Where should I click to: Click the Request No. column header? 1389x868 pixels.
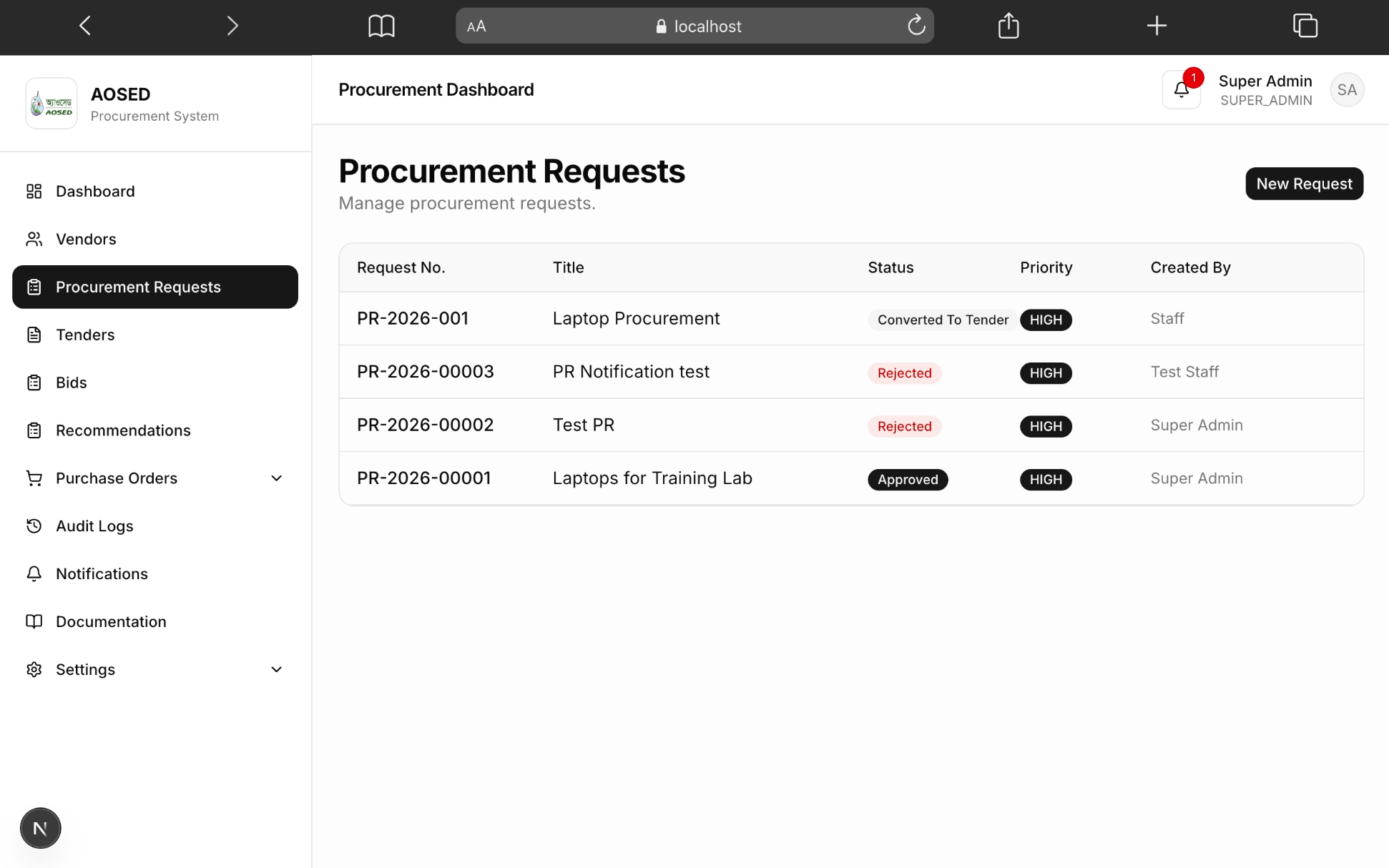(401, 267)
